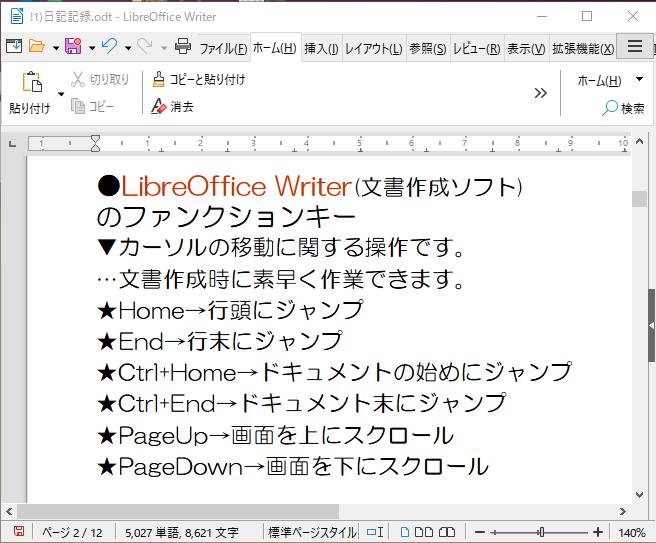Switch to the ホーム(H) tab
The image size is (656, 543).
coord(275,48)
